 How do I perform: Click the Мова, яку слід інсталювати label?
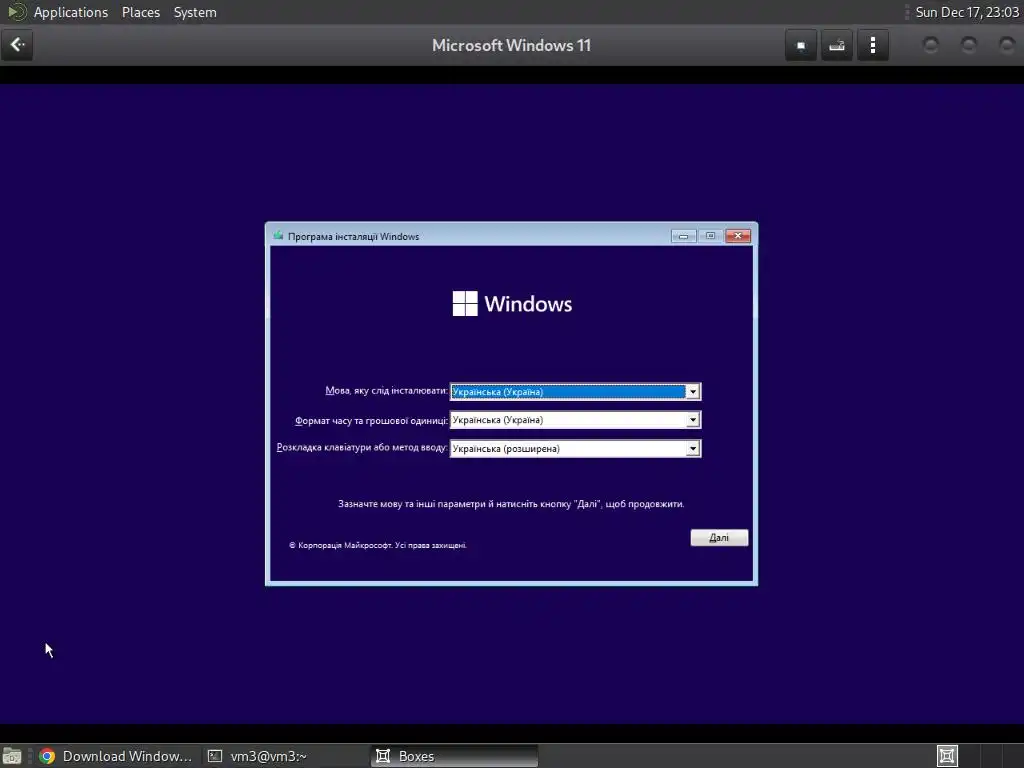coord(386,391)
